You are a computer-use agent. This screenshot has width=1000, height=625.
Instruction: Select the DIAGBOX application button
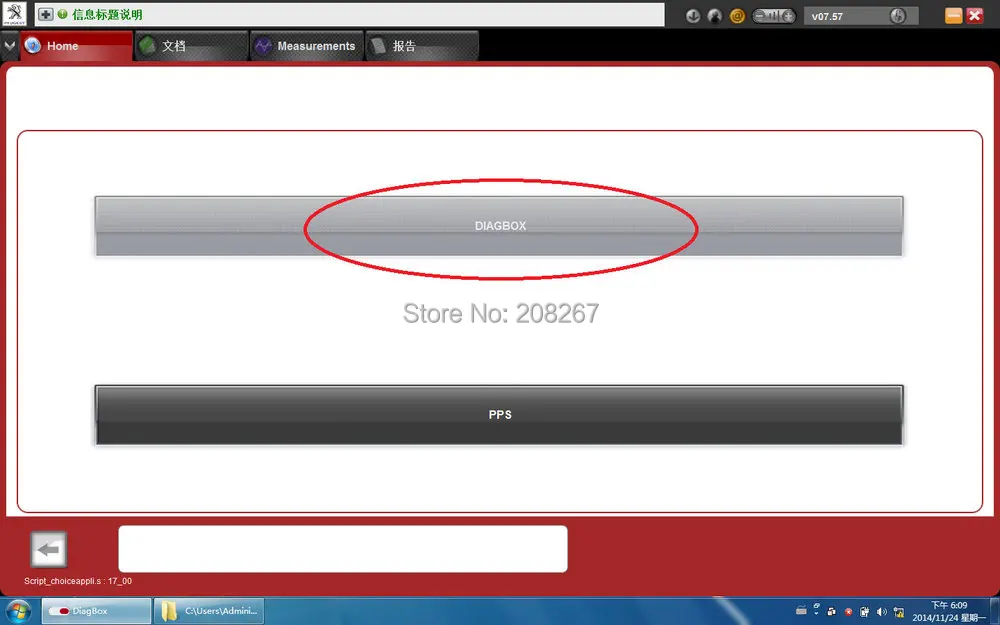point(499,226)
